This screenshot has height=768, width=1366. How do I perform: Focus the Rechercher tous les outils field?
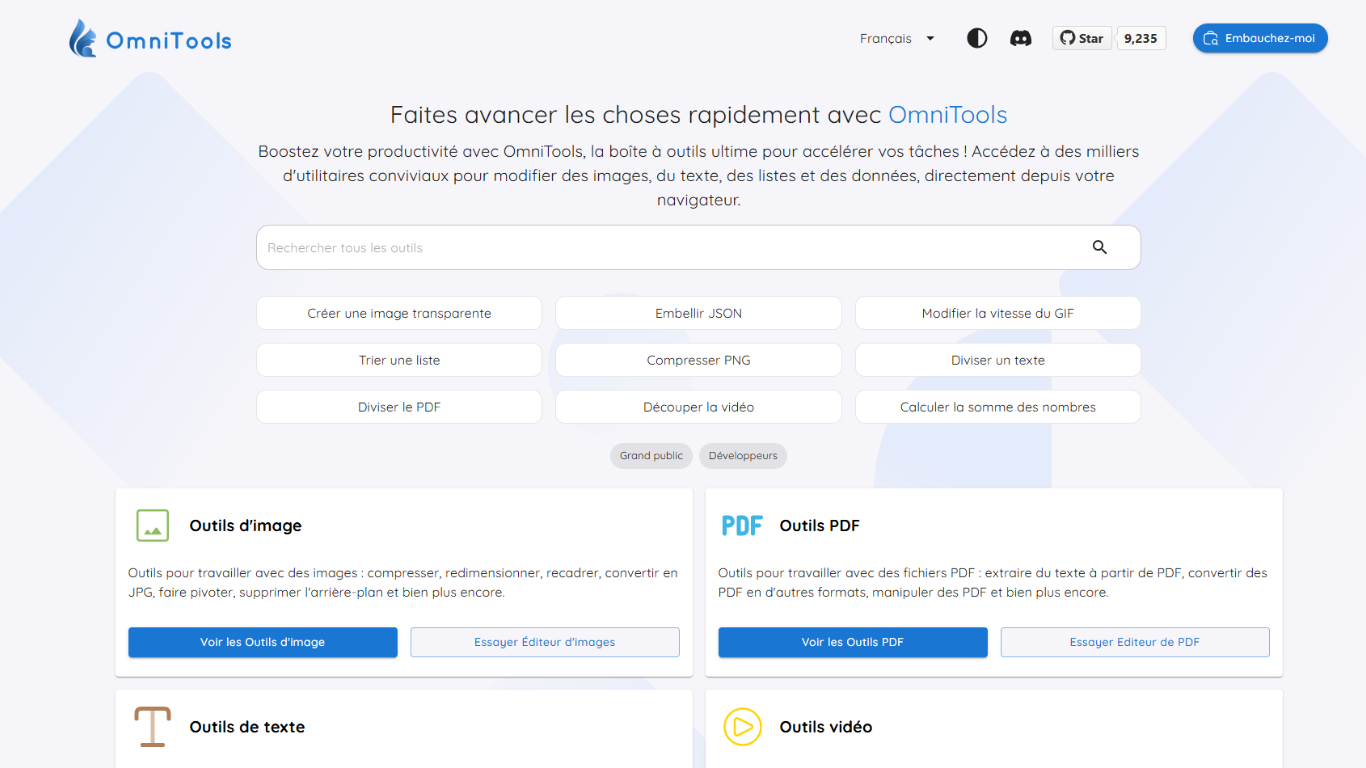[x=670, y=247]
